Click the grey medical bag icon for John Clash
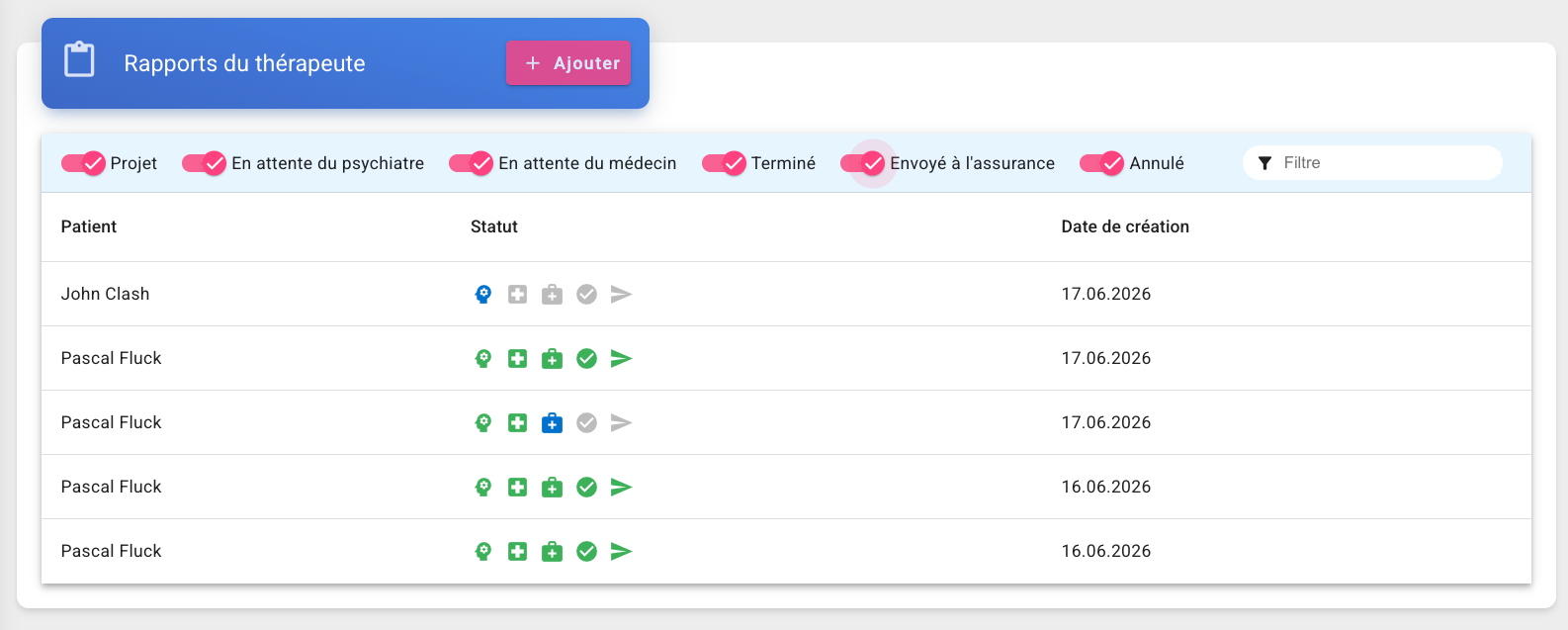 tap(552, 294)
